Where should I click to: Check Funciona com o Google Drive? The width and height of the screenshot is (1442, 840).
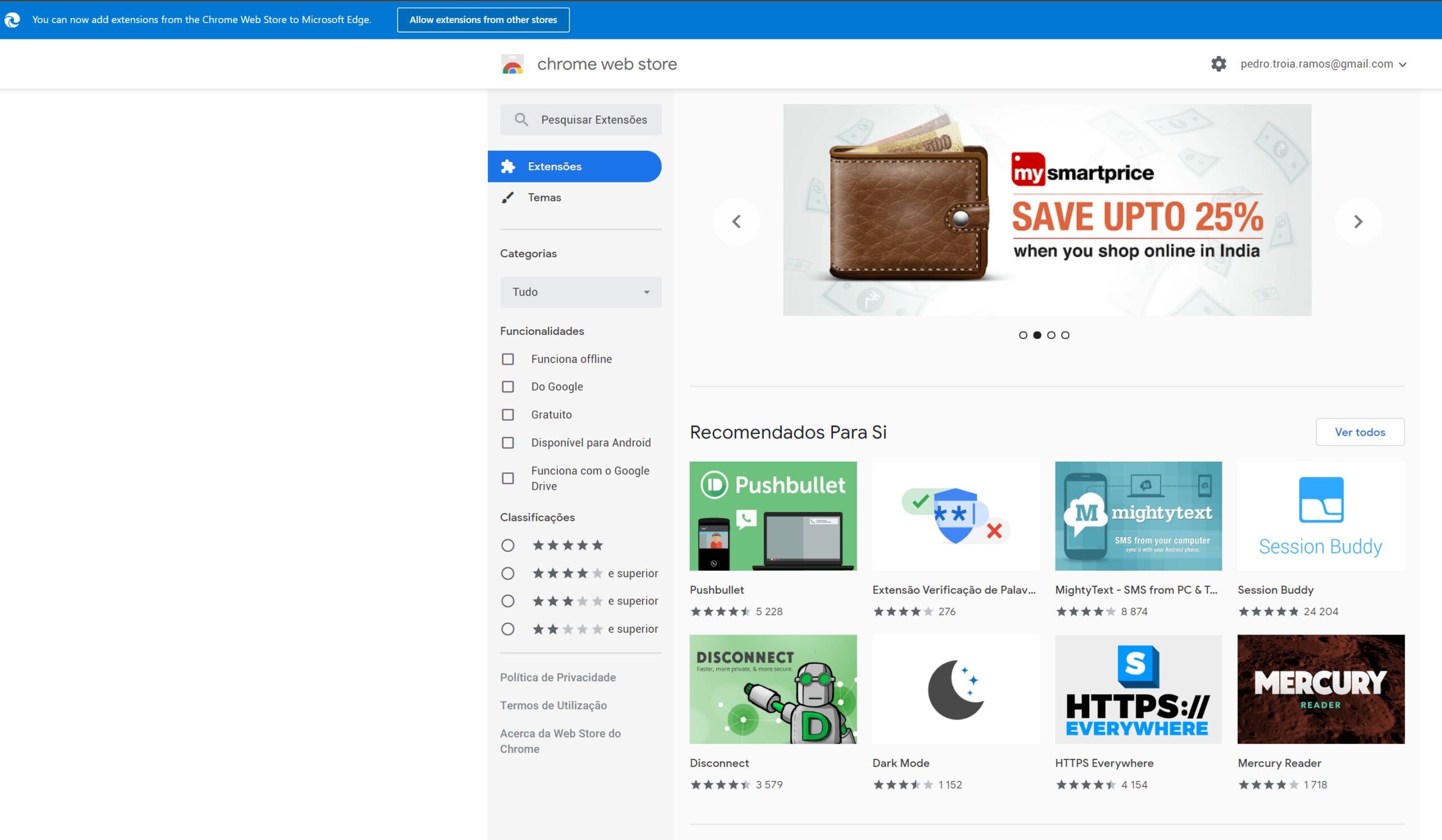[x=508, y=478]
